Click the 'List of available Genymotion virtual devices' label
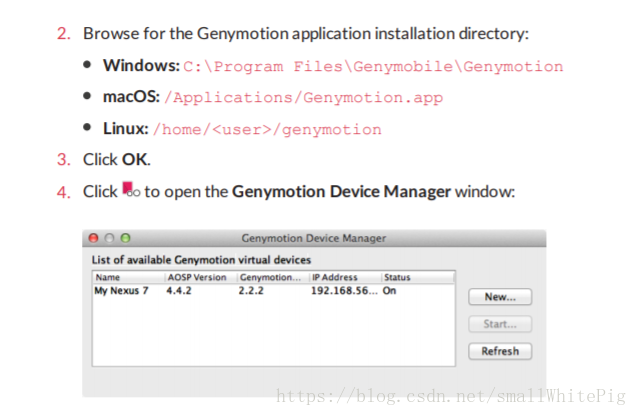This screenshot has width=637, height=416. (x=201, y=260)
